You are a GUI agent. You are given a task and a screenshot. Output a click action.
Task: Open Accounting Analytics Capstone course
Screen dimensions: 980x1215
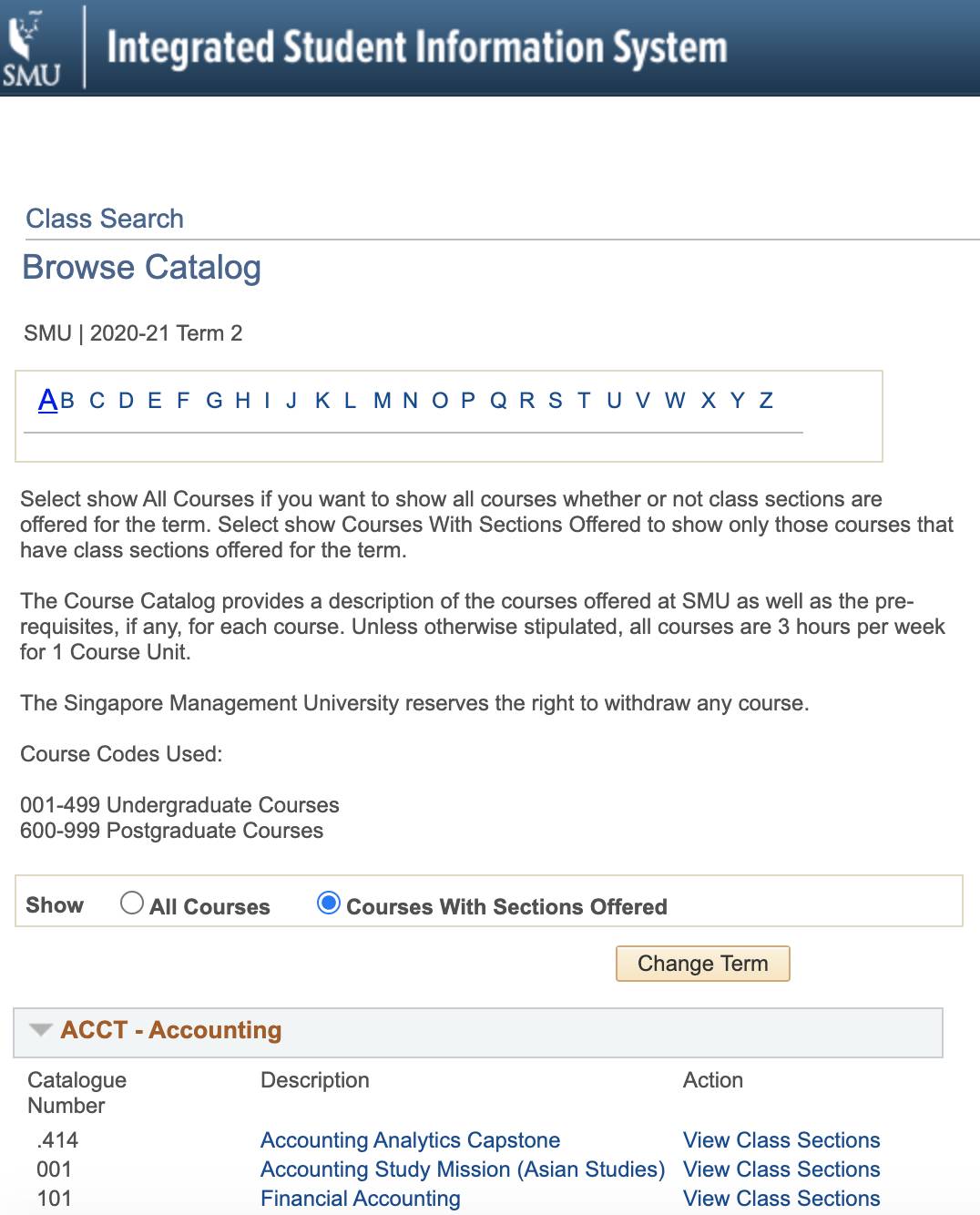coord(410,1140)
